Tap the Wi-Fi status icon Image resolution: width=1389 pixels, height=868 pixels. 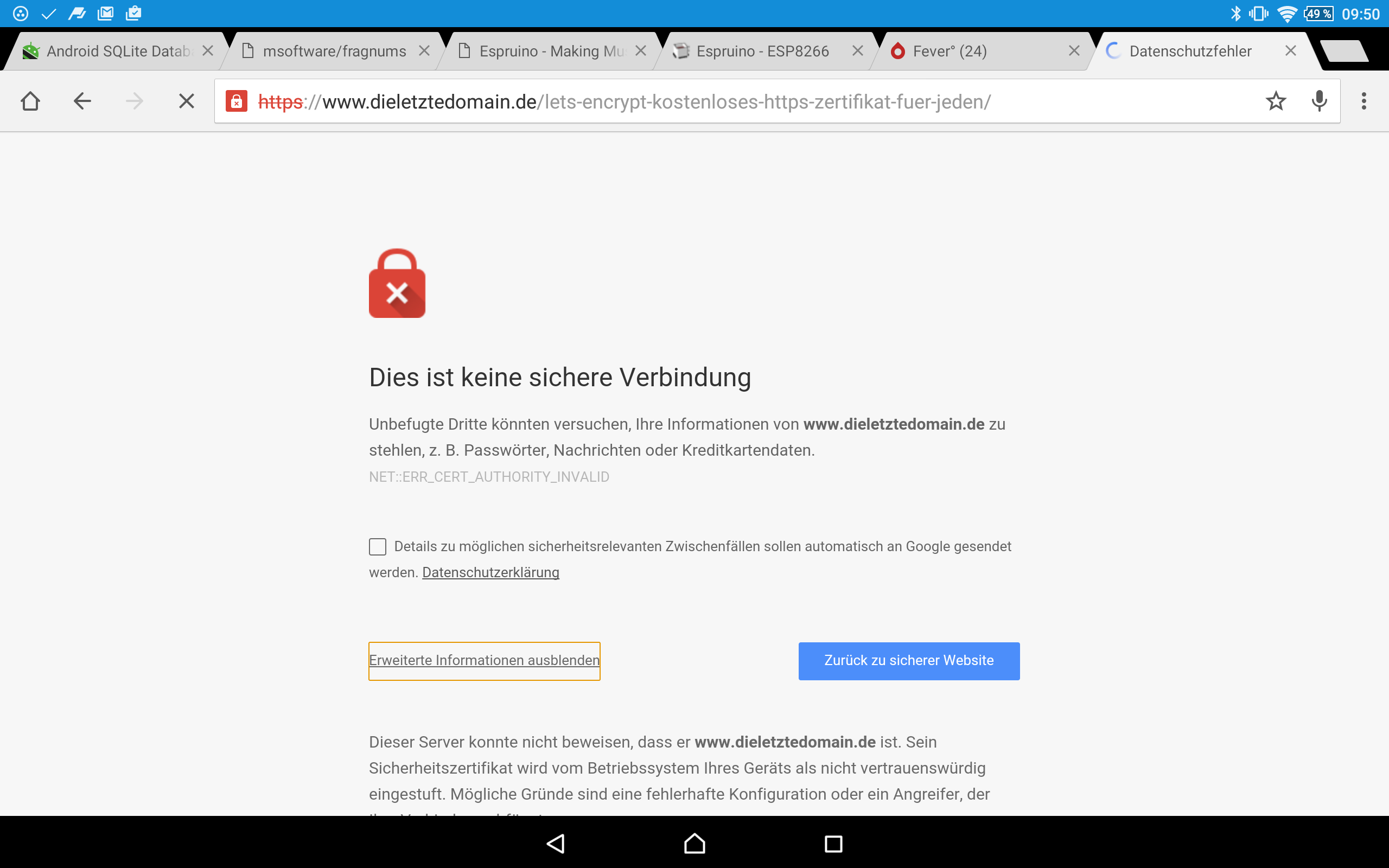(1287, 14)
